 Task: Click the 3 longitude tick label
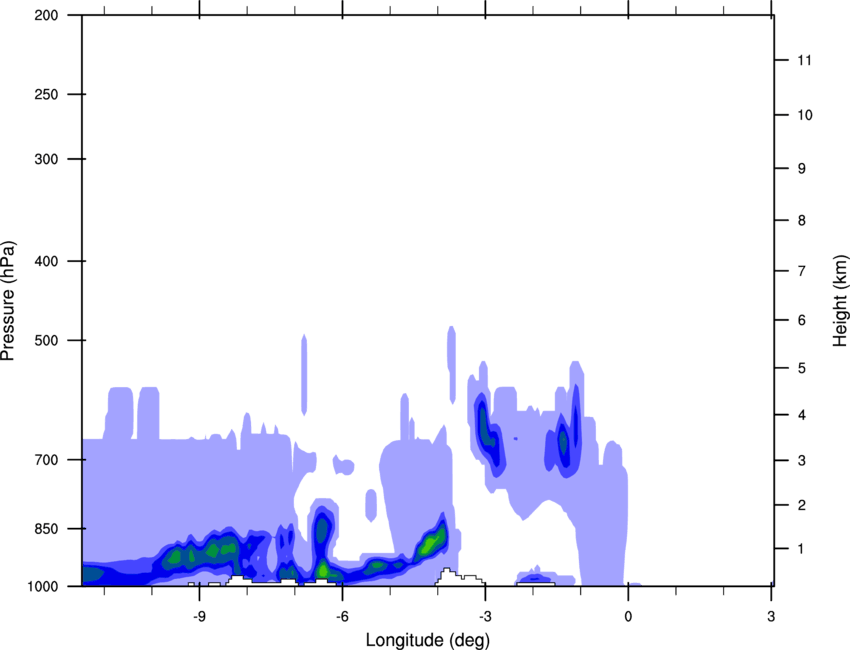pos(771,617)
